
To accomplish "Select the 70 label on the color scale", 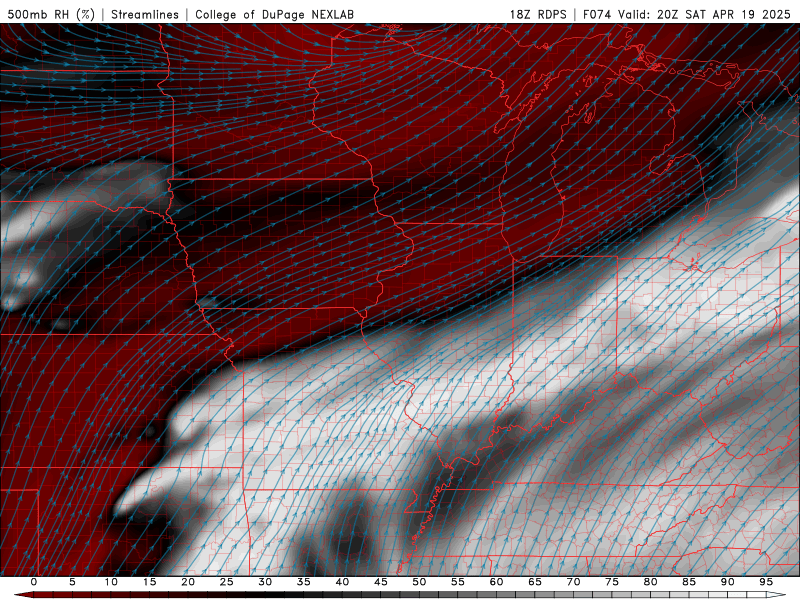I will pyautogui.click(x=573, y=582).
